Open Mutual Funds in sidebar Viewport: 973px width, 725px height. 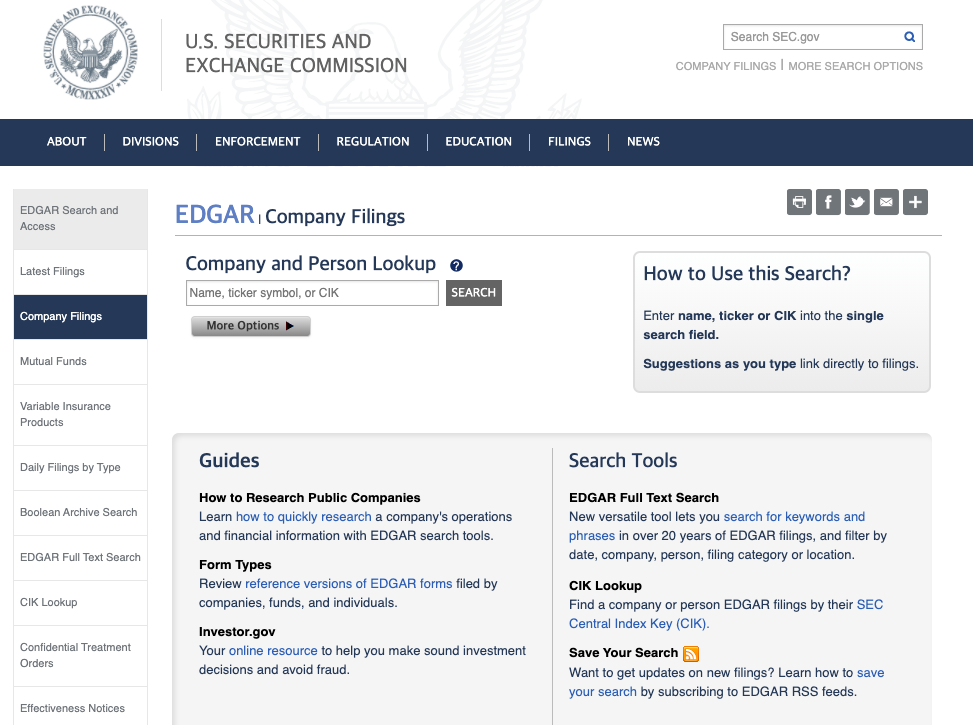(x=81, y=361)
